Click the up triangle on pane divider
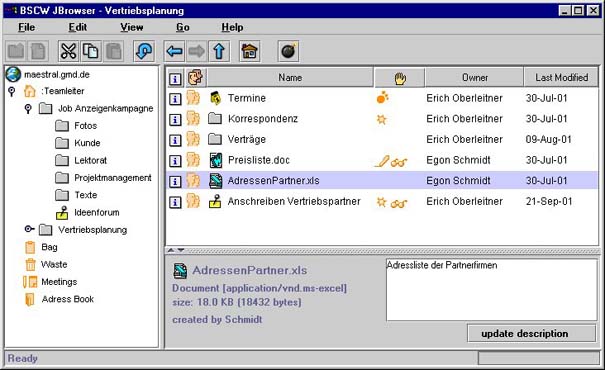 point(171,250)
